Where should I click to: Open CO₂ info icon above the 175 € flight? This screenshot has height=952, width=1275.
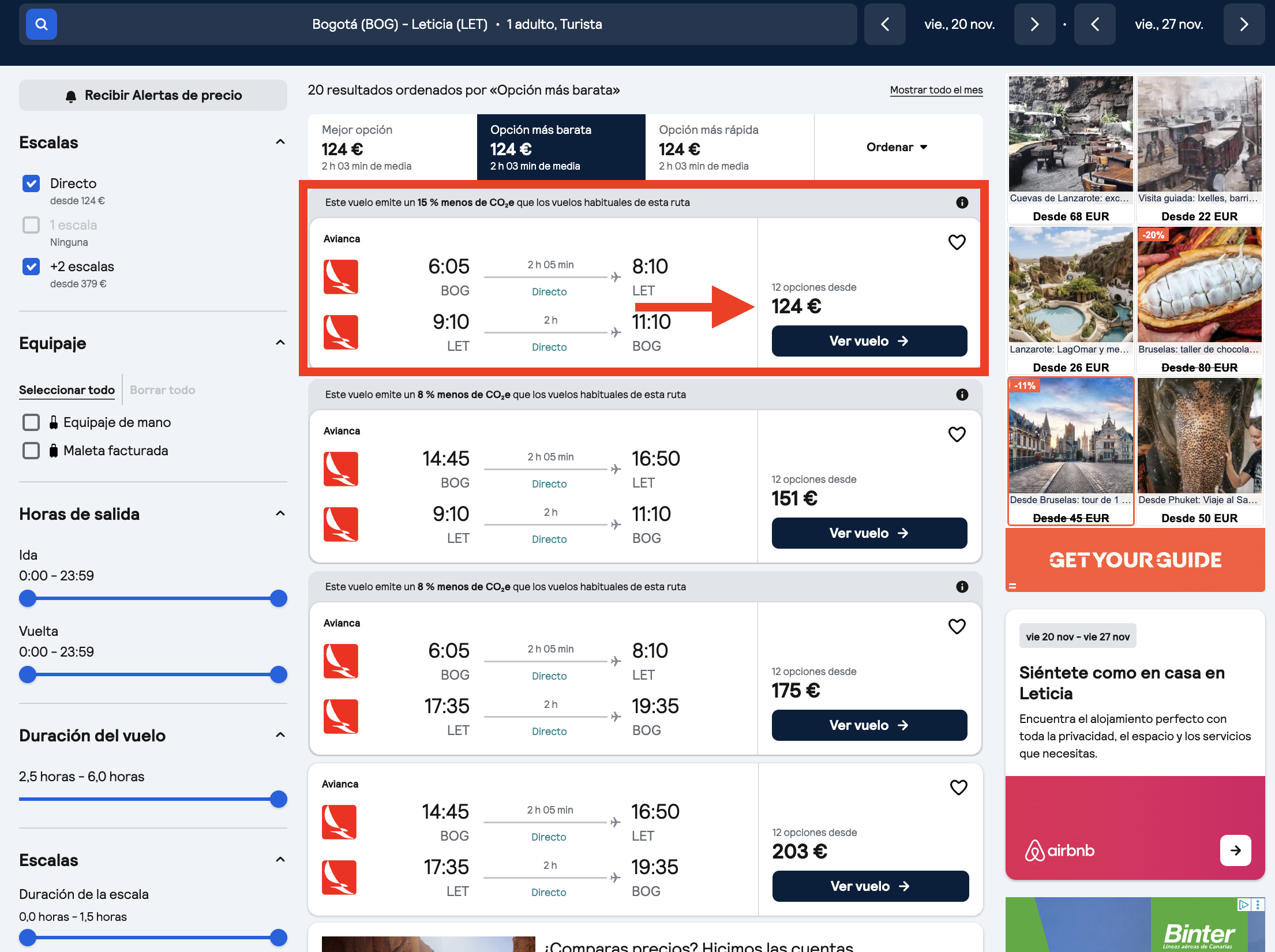pyautogui.click(x=962, y=587)
